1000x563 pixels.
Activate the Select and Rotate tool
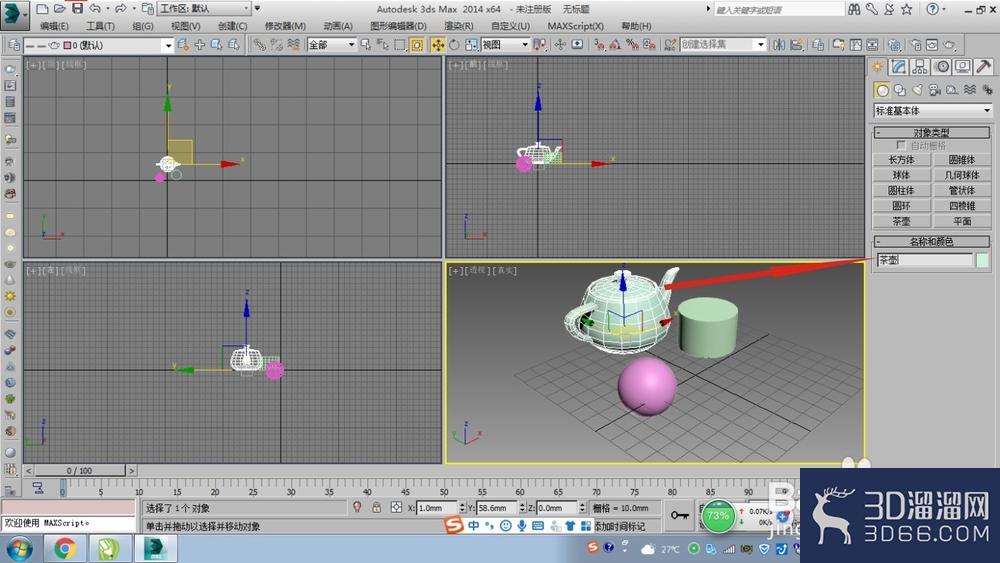(454, 45)
